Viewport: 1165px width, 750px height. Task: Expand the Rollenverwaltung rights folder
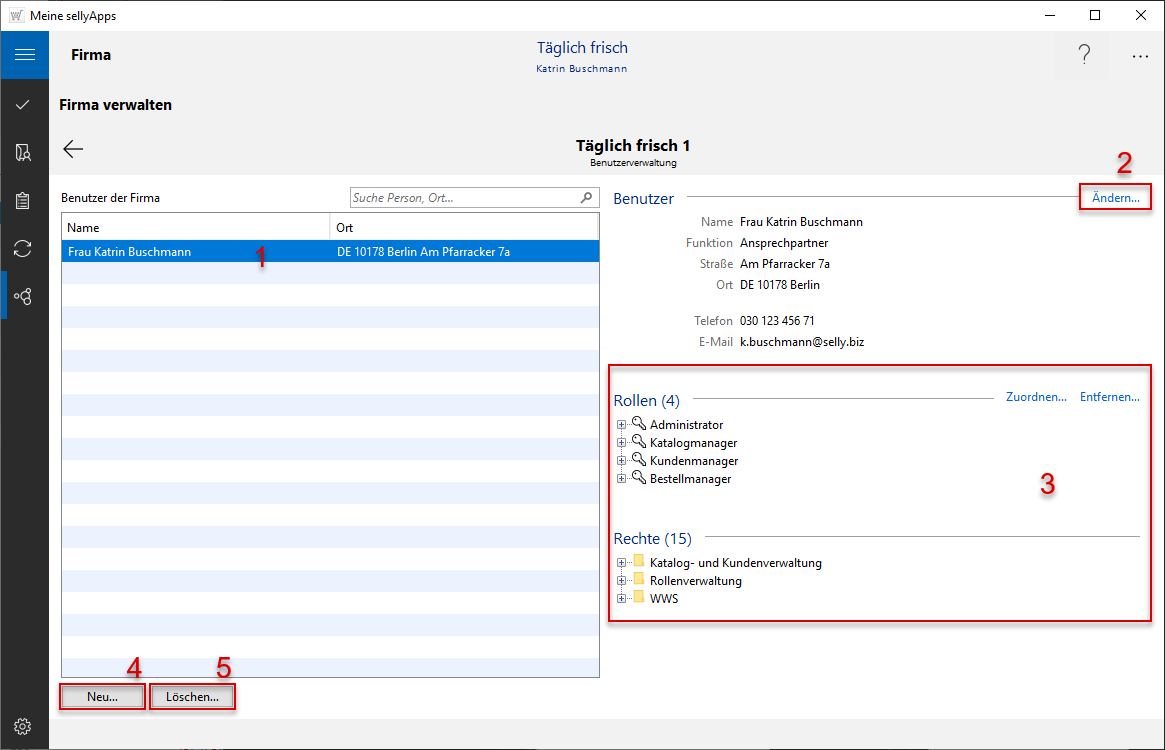coord(622,581)
